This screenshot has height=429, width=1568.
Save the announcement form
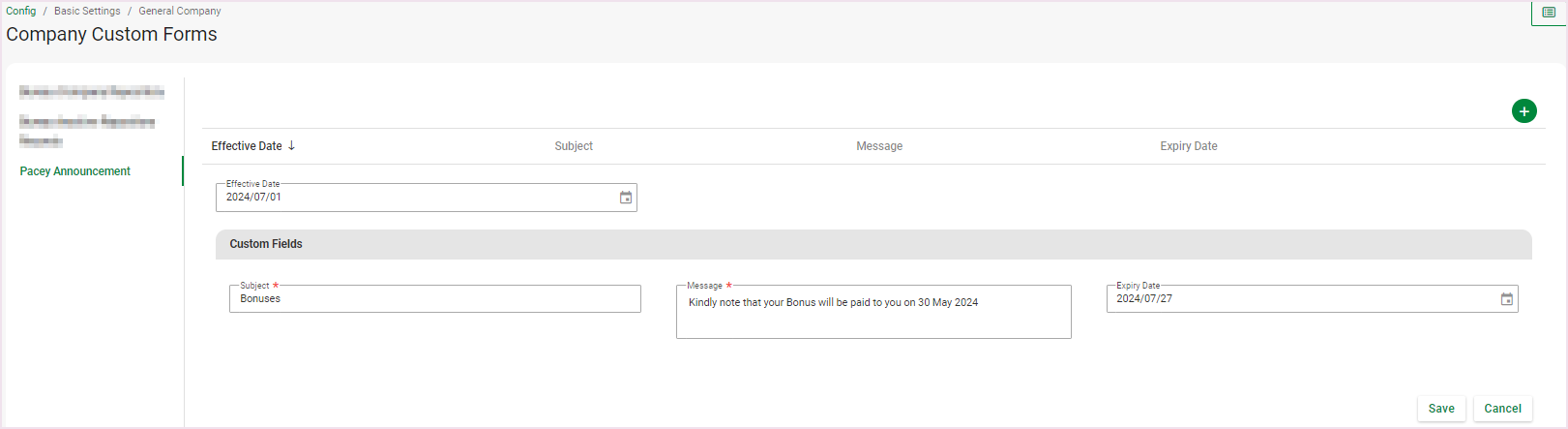1440,409
